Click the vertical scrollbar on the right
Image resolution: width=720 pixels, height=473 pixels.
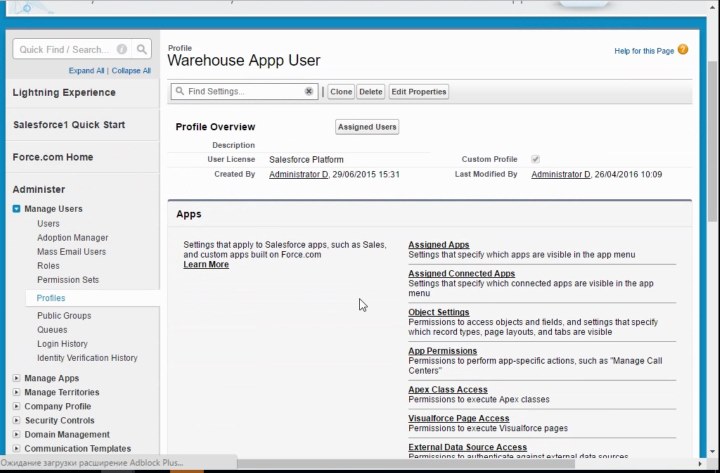coord(712,141)
